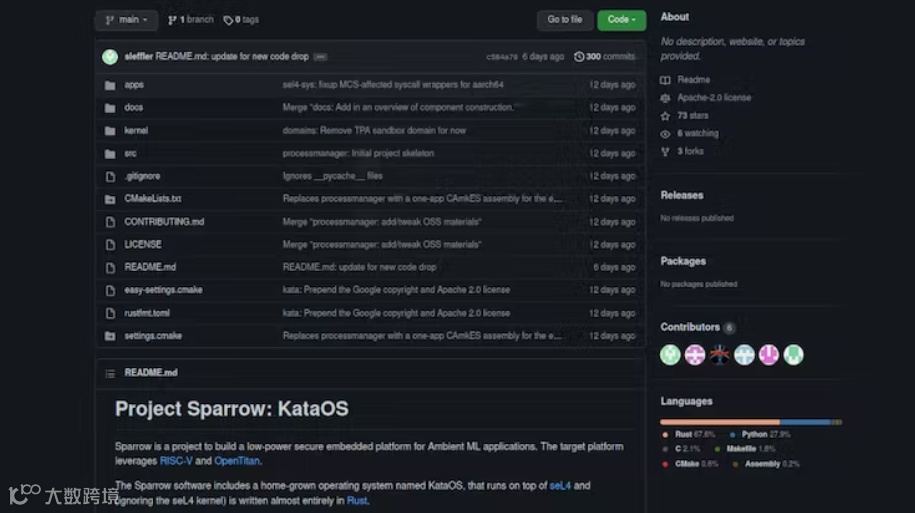The height and width of the screenshot is (513, 915).
Task: Open the RISC-V link in README
Action: [176, 461]
